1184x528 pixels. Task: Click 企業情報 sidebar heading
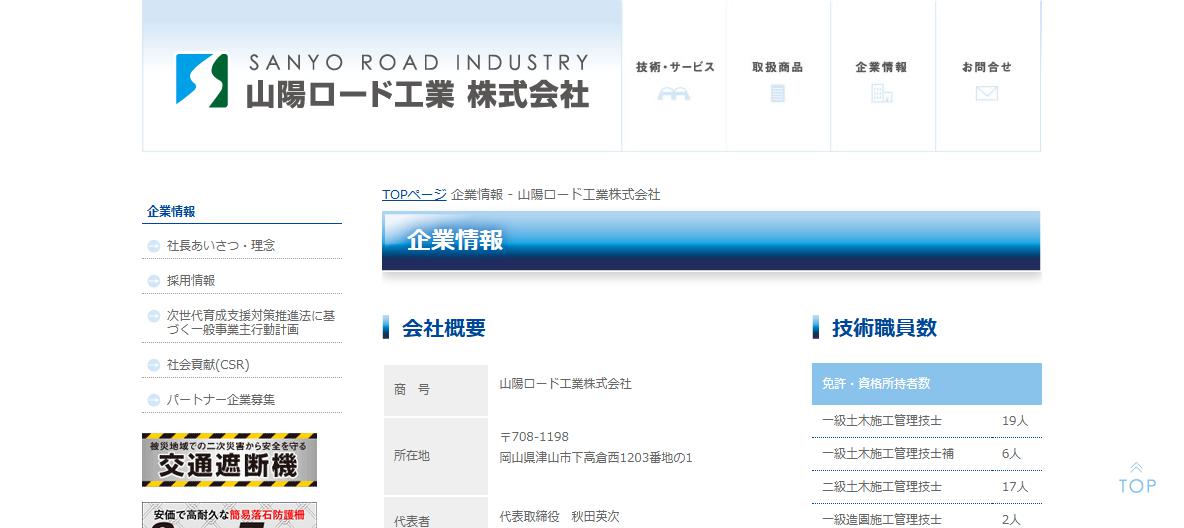[x=171, y=212]
